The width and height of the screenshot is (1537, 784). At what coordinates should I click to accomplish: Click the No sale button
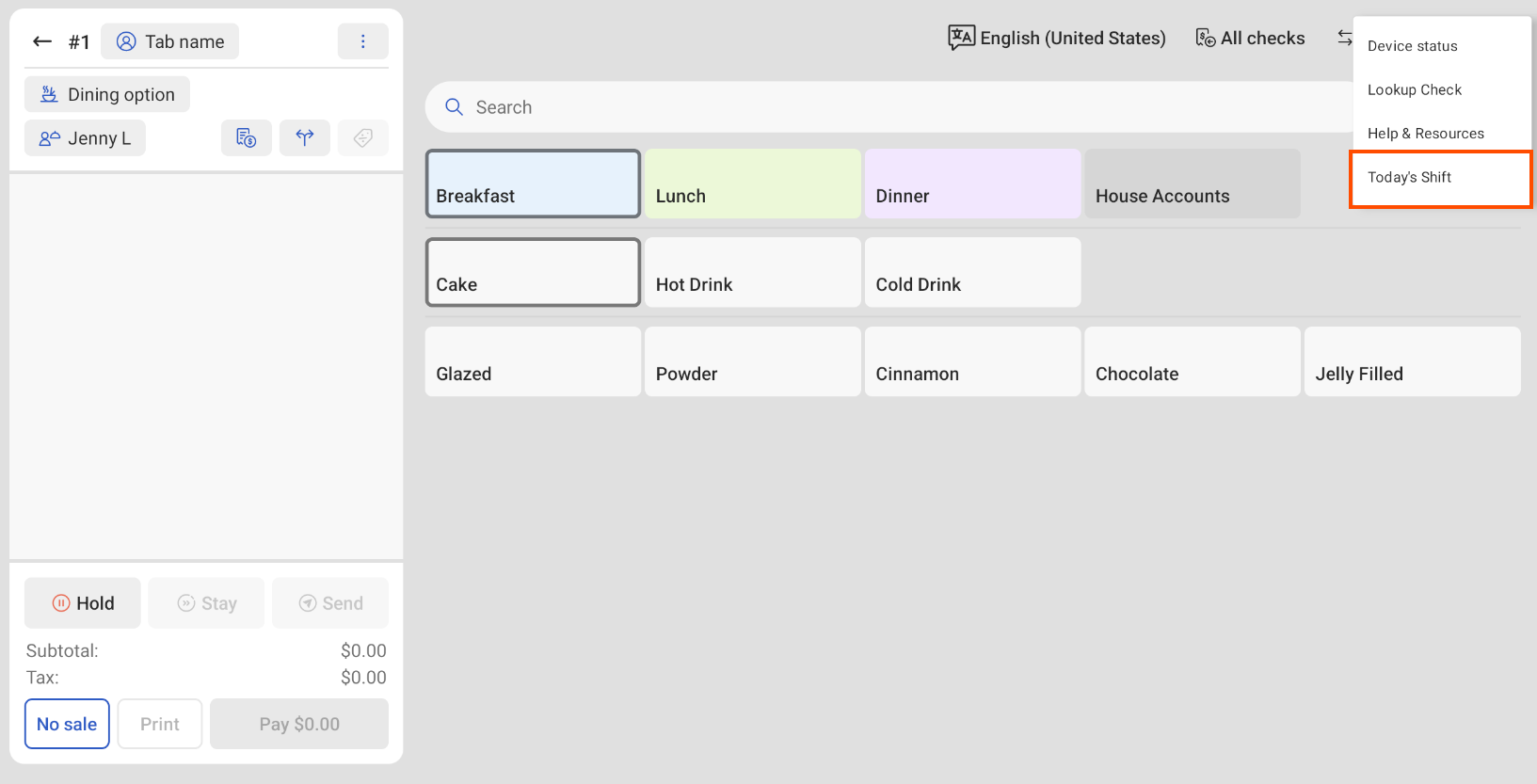(67, 724)
